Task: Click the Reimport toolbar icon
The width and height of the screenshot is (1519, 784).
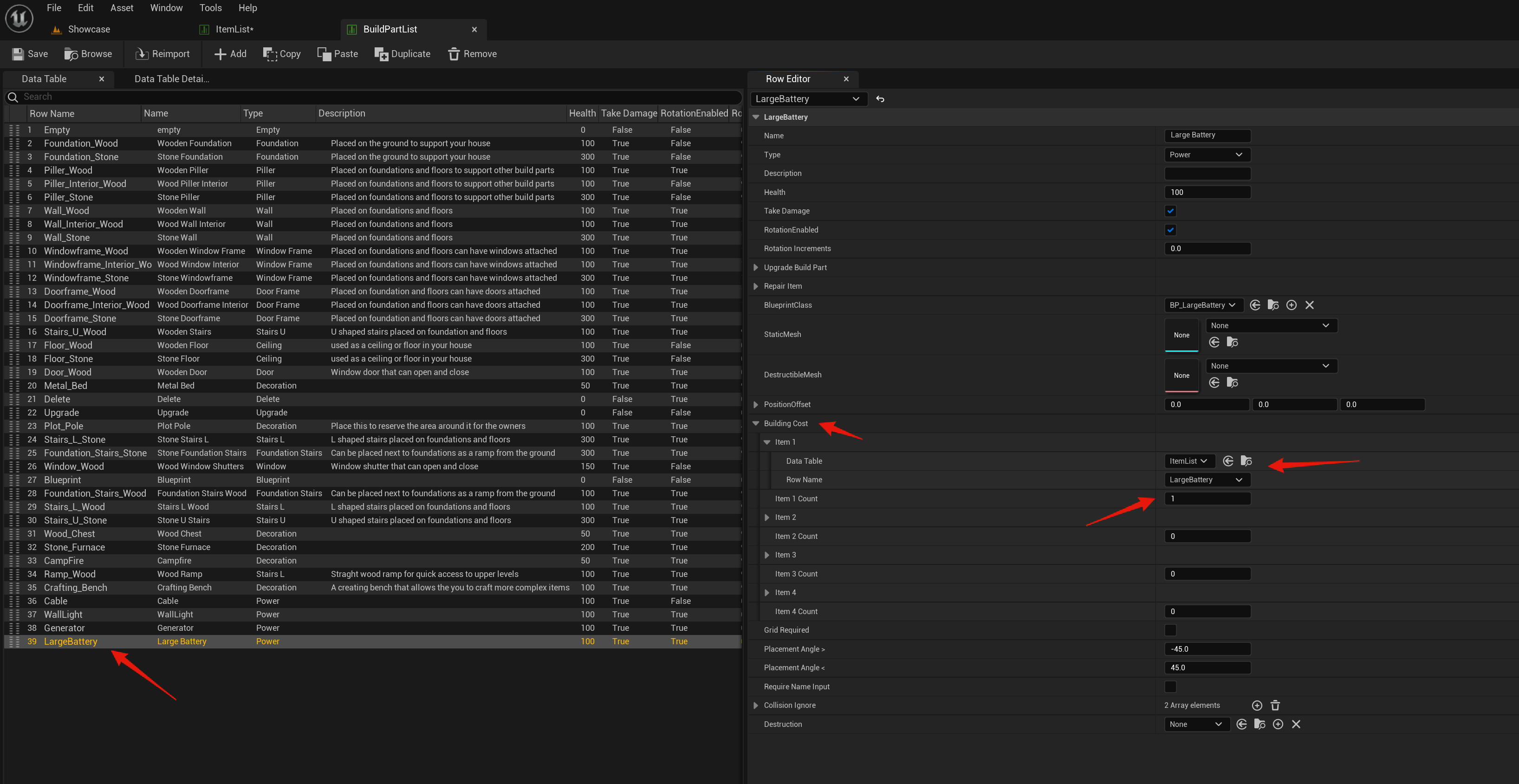Action: click(142, 54)
